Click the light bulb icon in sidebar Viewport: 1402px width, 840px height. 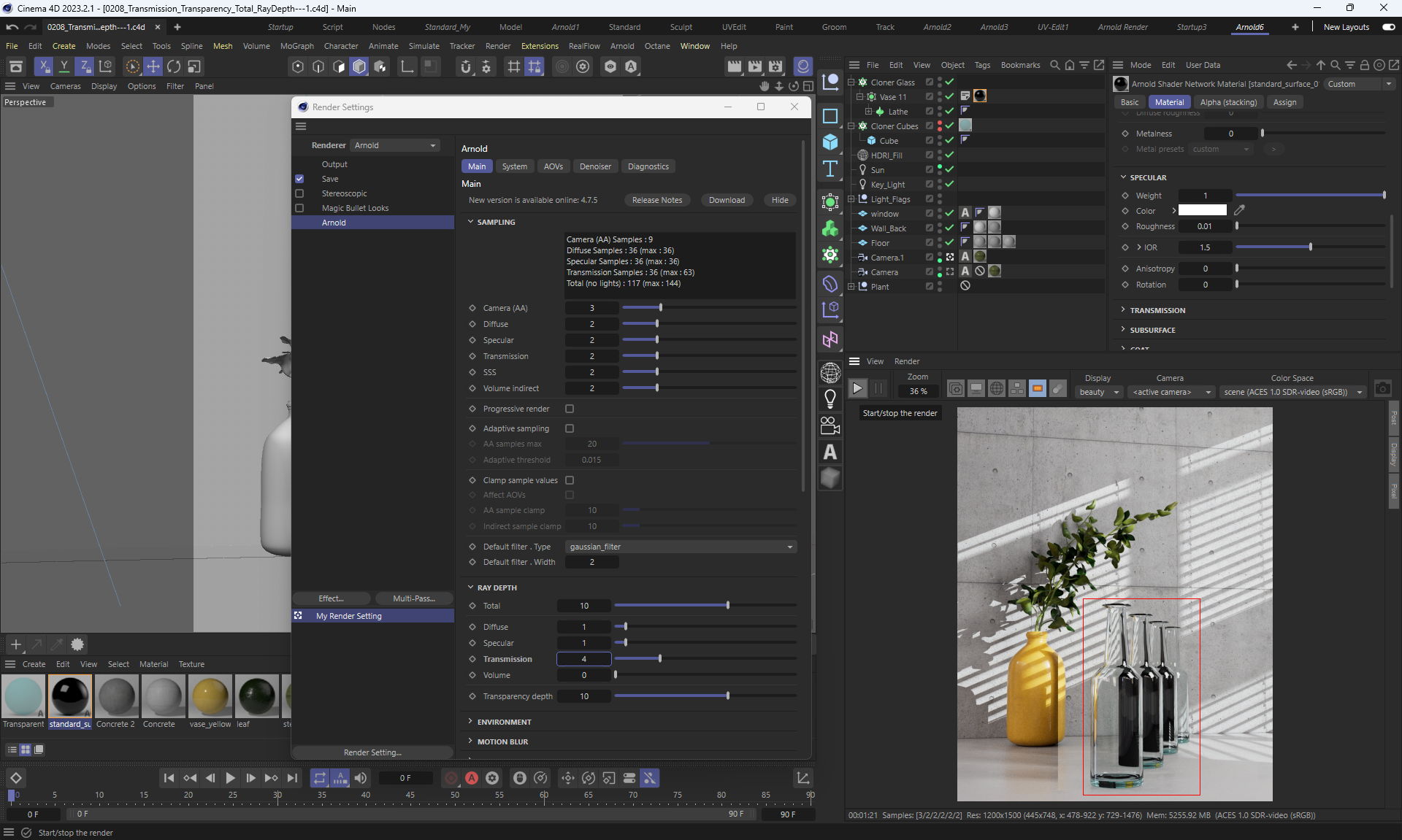pos(830,398)
